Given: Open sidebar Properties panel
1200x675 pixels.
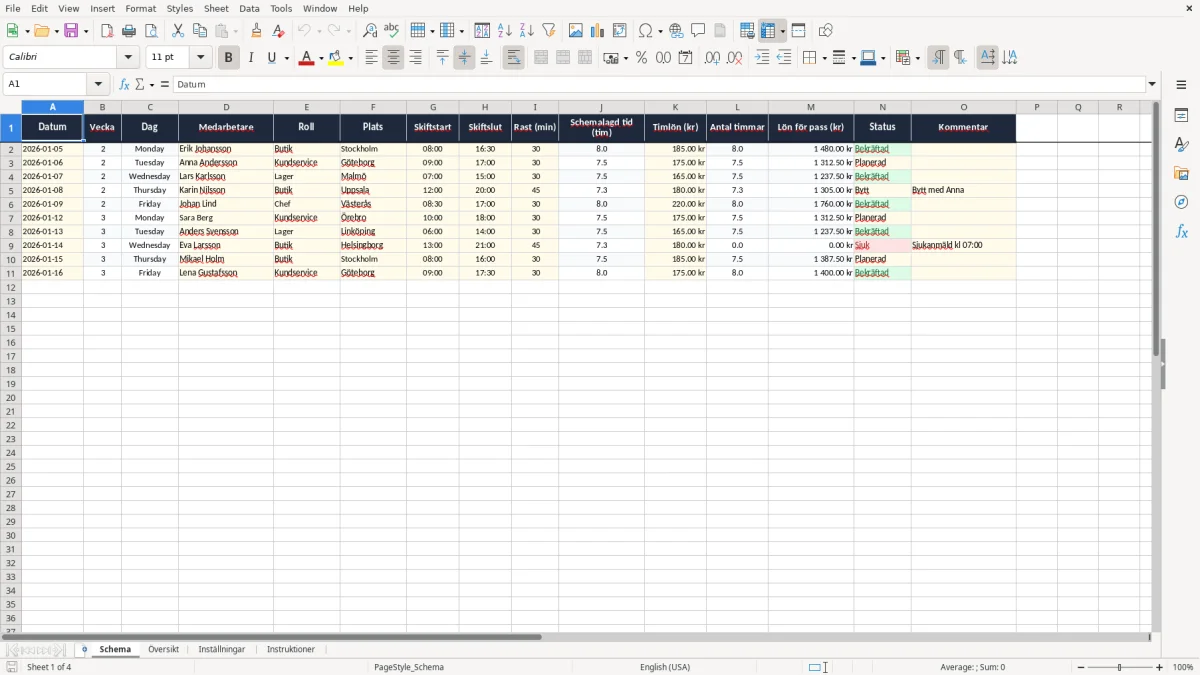Looking at the screenshot, I should point(1181,115).
